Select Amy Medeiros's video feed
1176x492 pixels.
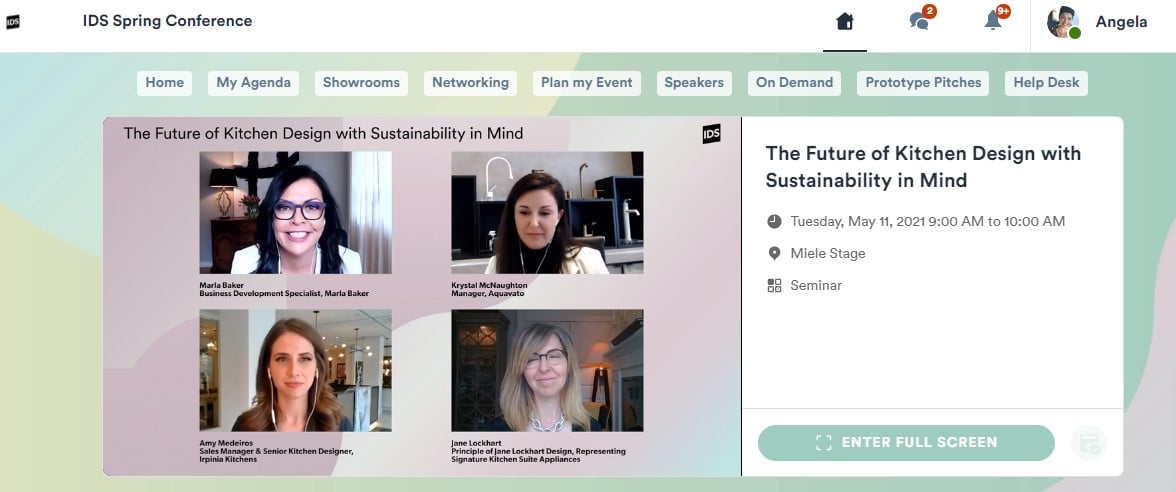point(296,370)
